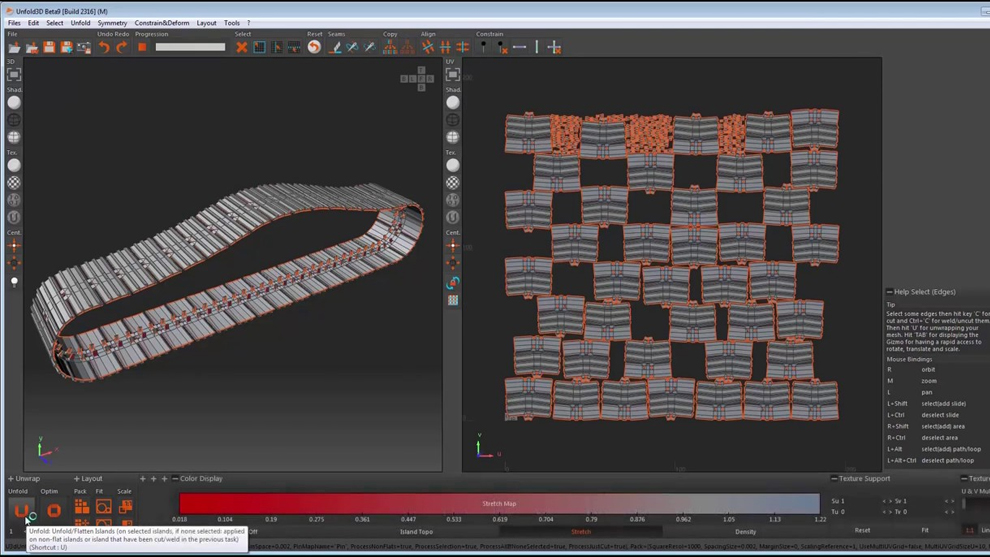This screenshot has width=990, height=557.
Task: Click the Undo arrow icon
Action: click(104, 47)
